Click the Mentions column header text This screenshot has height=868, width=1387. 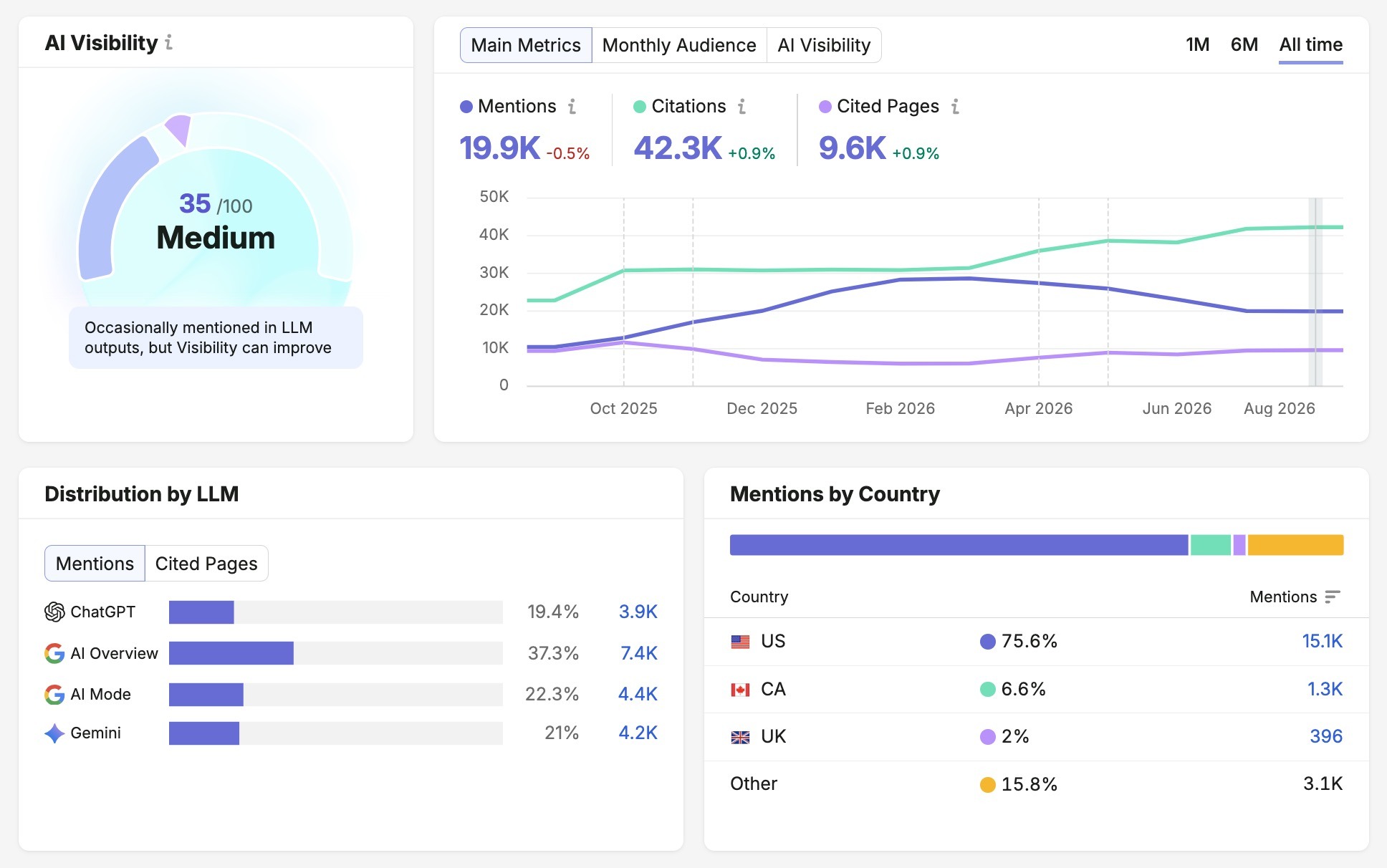coord(1283,597)
